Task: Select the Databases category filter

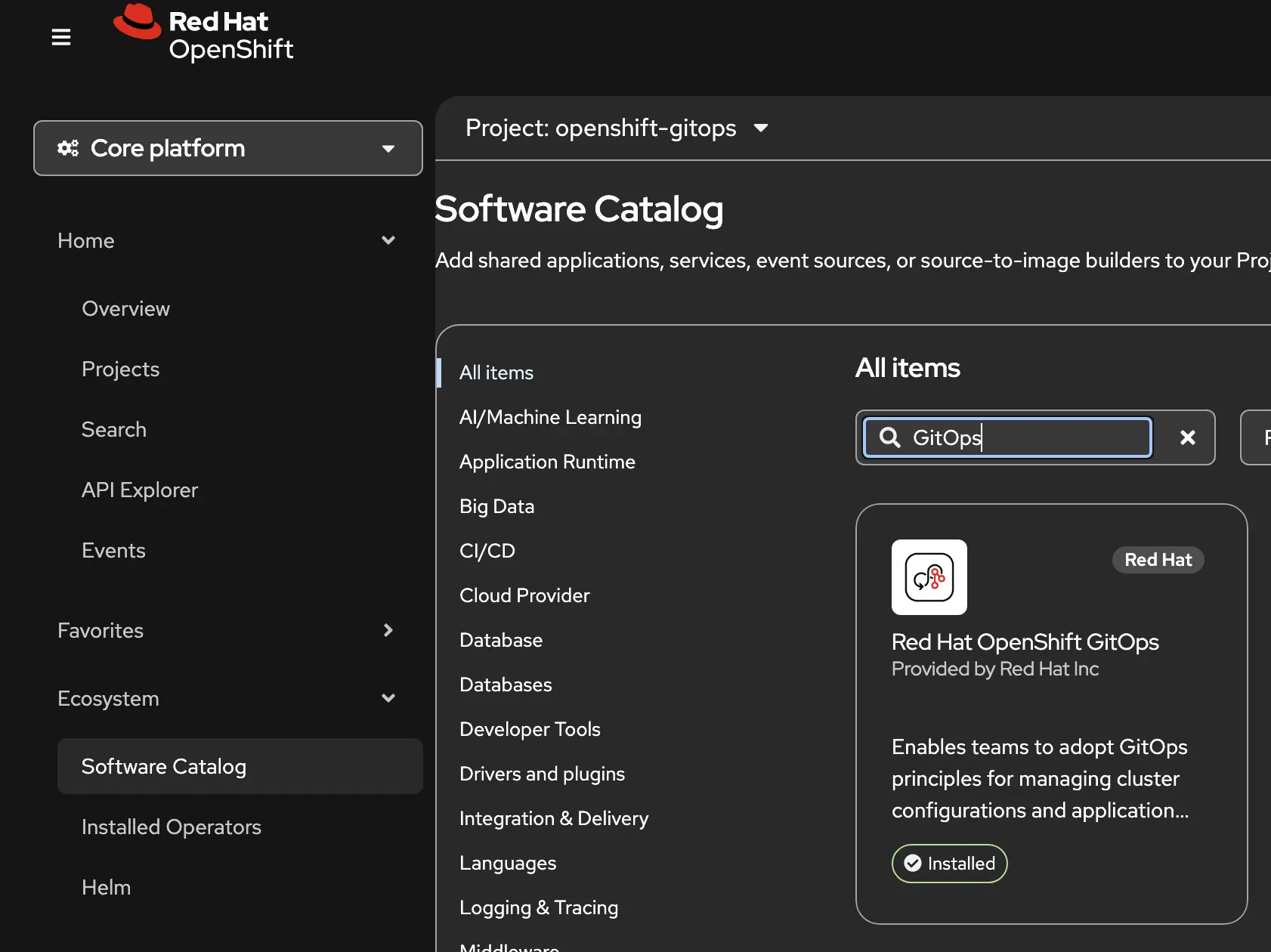Action: (x=506, y=684)
